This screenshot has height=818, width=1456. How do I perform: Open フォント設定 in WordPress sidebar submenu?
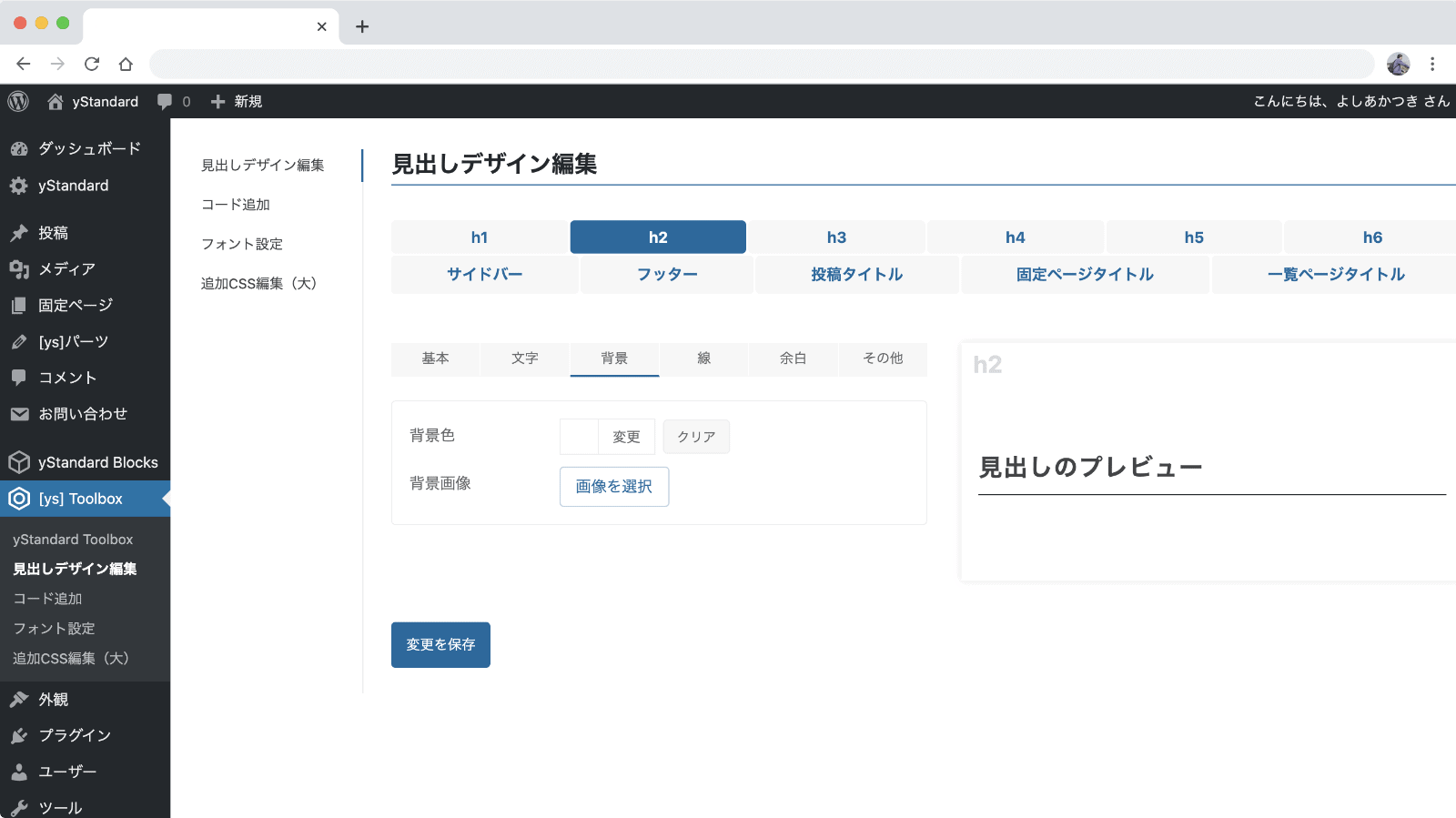pos(54,629)
